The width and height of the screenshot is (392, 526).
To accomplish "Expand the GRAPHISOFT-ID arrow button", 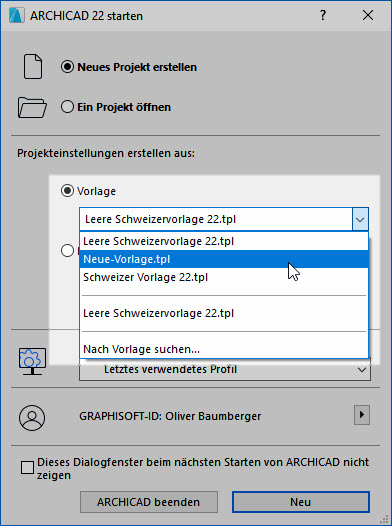I will click(x=362, y=415).
